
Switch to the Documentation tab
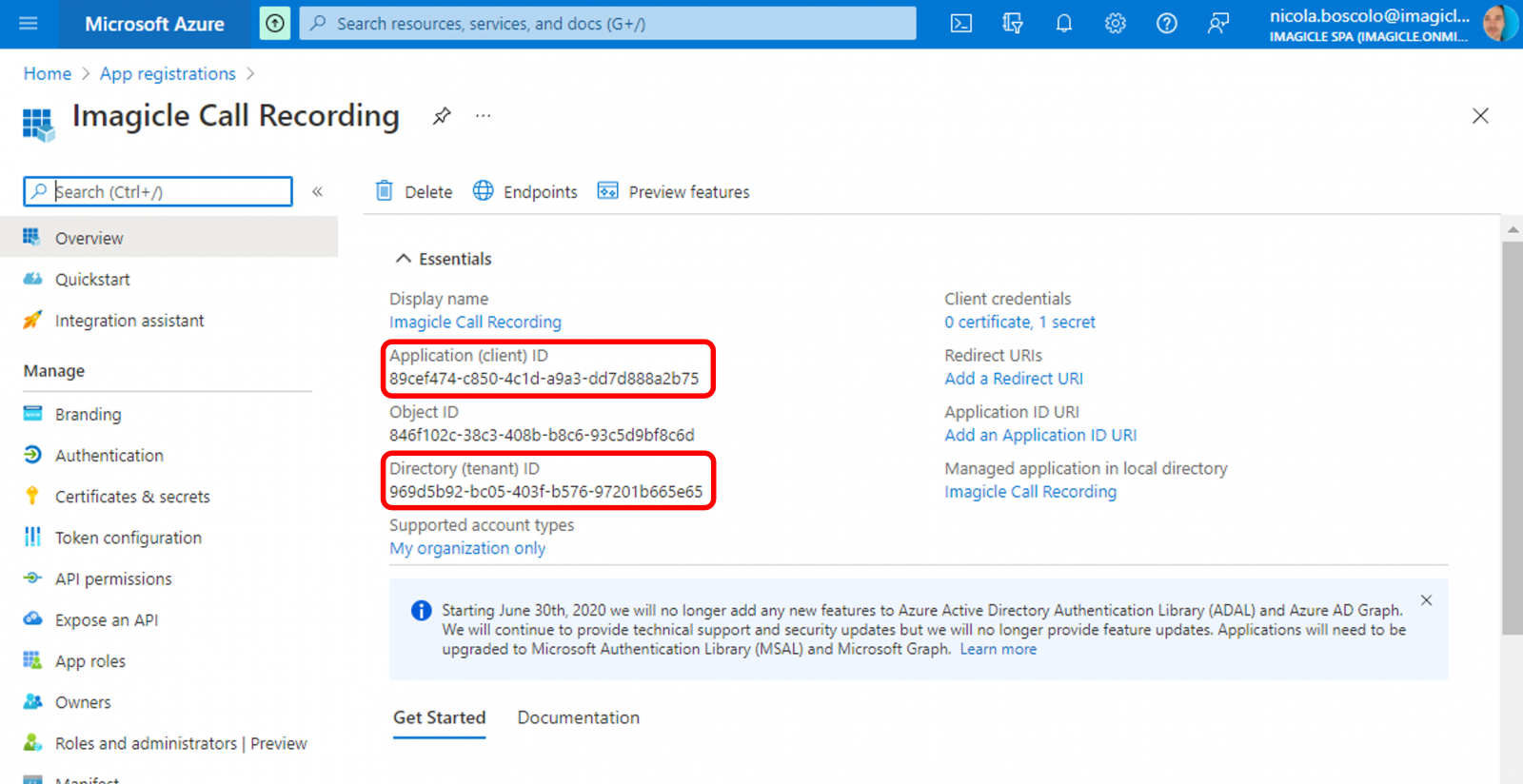tap(578, 717)
